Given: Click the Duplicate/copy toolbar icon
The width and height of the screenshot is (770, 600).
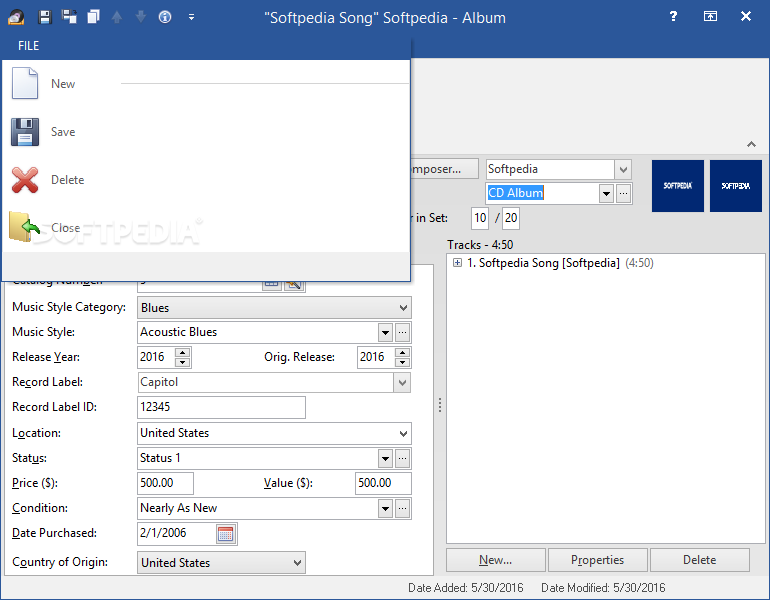Looking at the screenshot, I should 93,17.
